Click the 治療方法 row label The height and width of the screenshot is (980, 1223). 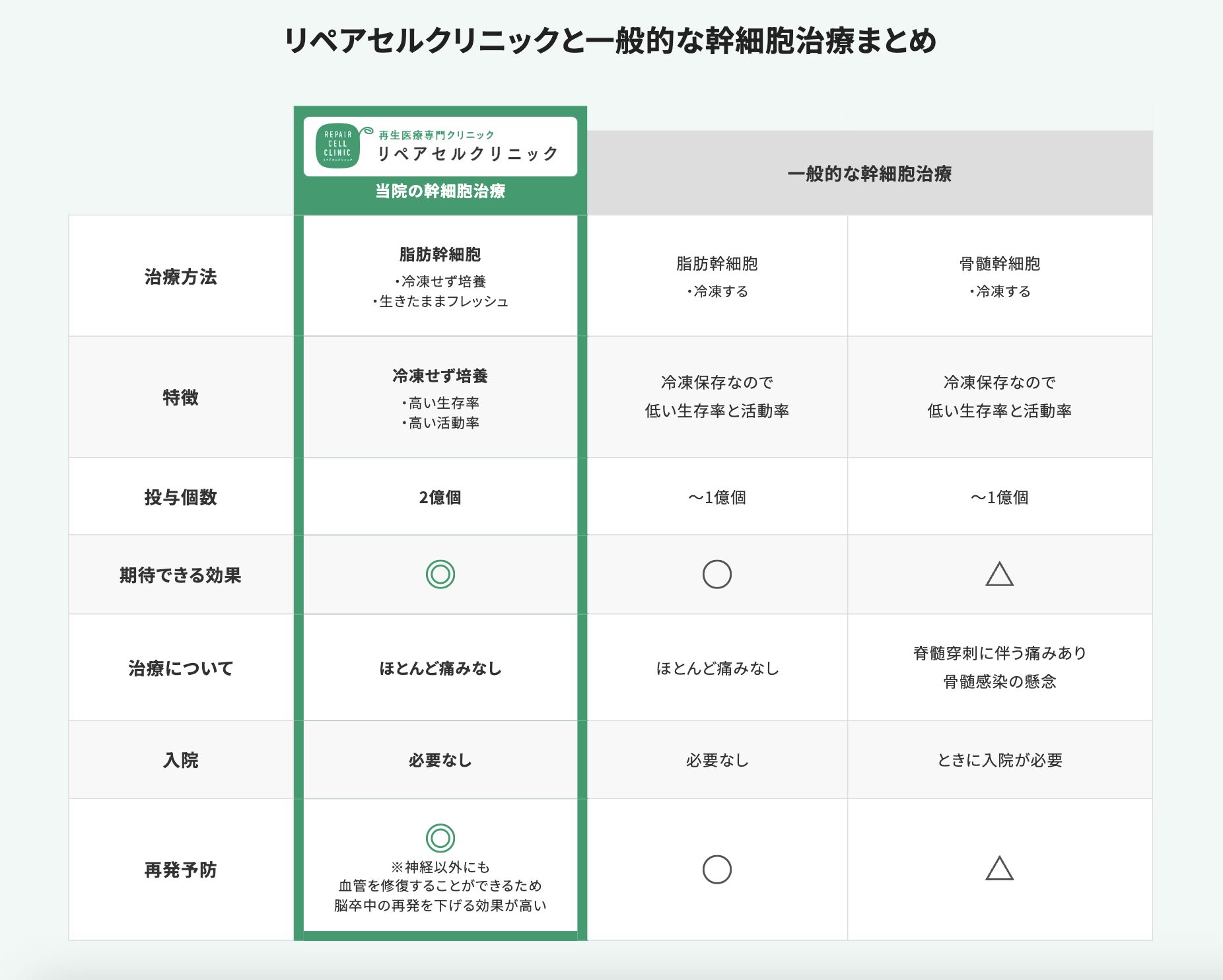click(x=180, y=277)
